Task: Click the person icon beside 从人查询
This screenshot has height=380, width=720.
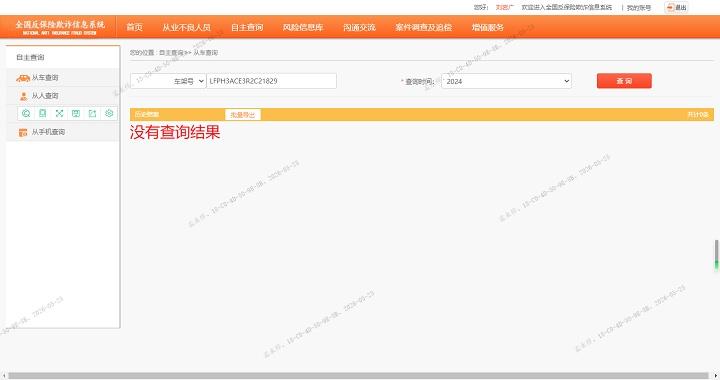Action: 23,96
